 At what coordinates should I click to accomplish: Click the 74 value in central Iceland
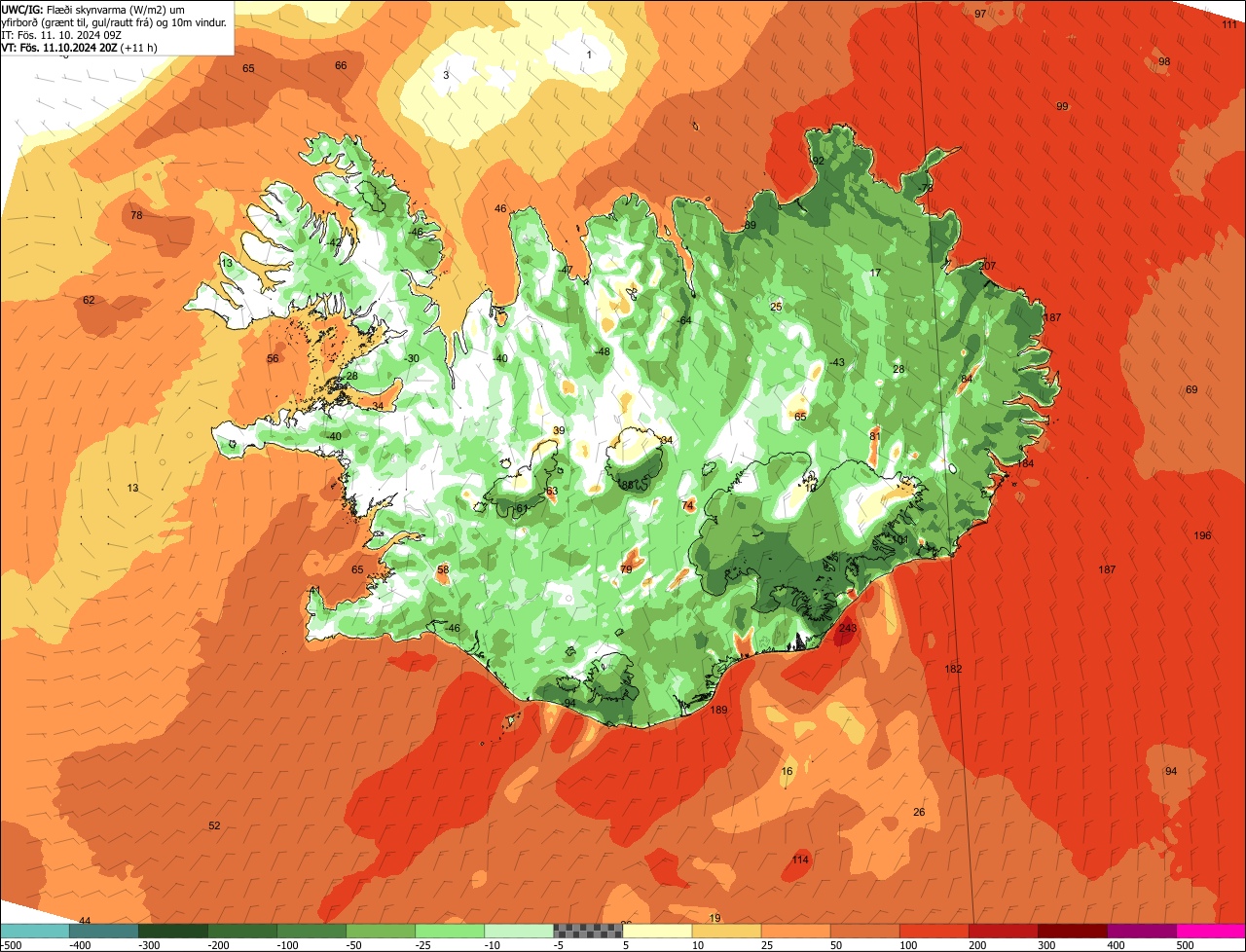688,505
